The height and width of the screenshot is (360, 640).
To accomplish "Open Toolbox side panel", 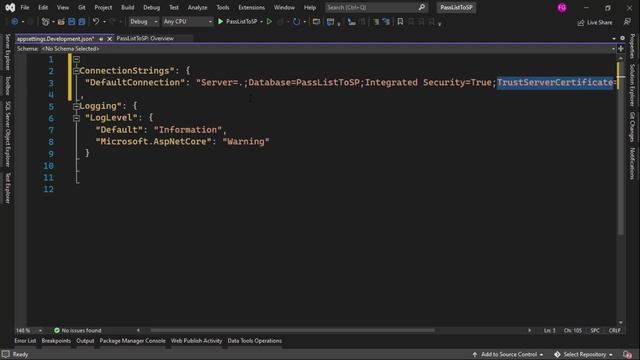I will (x=7, y=85).
